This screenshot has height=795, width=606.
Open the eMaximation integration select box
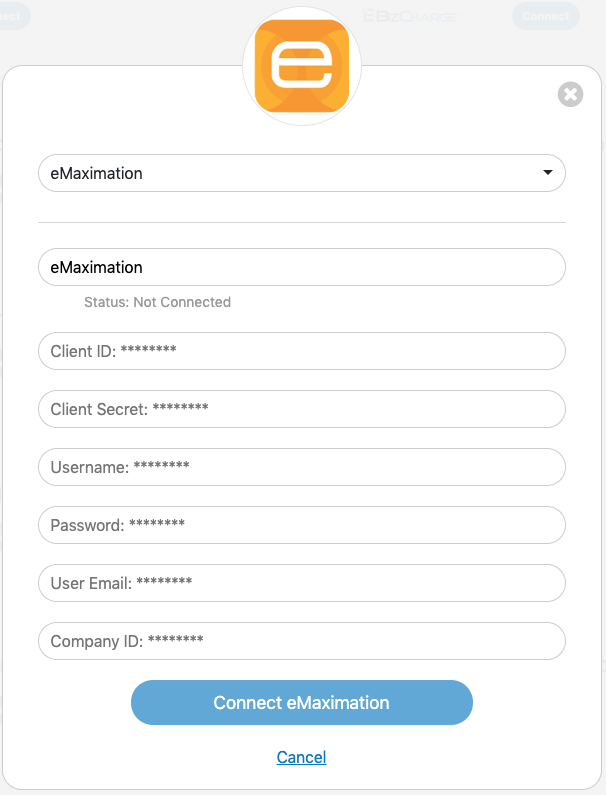(290, 173)
